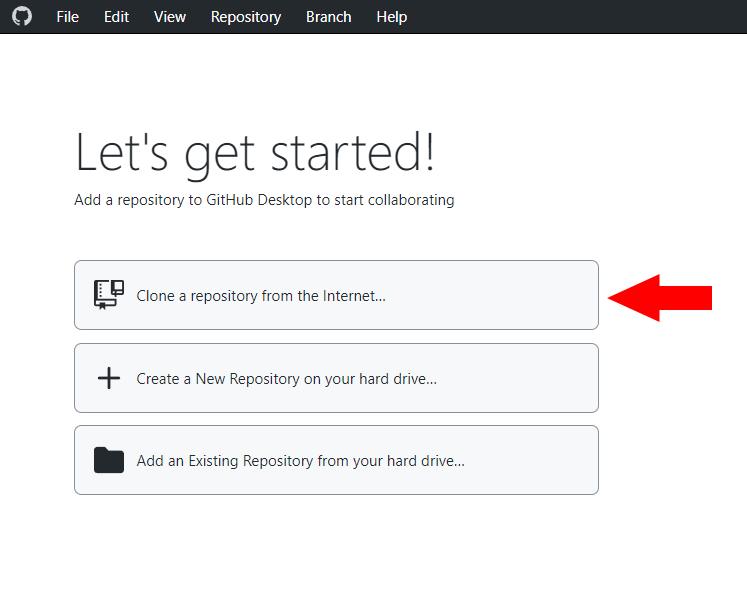Click the 'Add a repository to GitHub Desktop' subtitle
Image resolution: width=747 pixels, height=593 pixels.
pyautogui.click(x=264, y=200)
